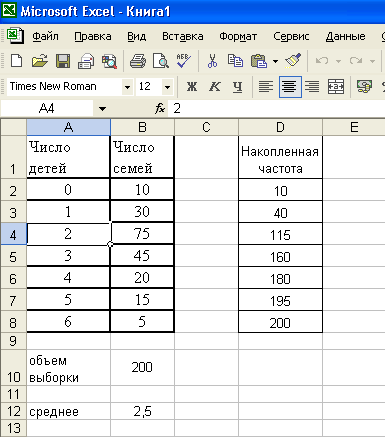
Task: Select the Format Painter brush
Action: tap(293, 60)
